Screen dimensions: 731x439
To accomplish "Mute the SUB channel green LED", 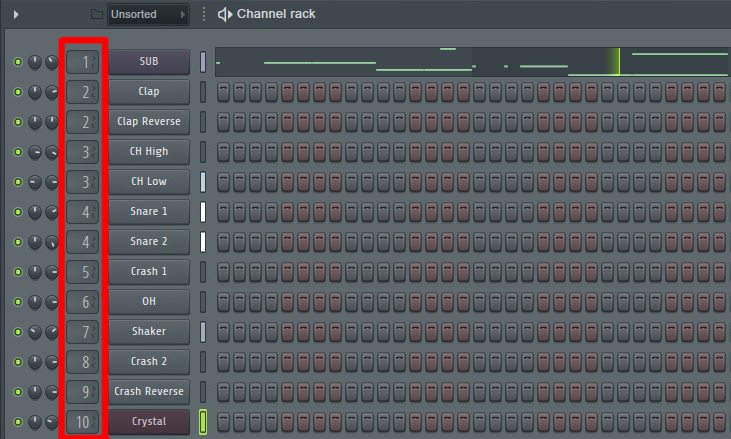I will pos(18,62).
